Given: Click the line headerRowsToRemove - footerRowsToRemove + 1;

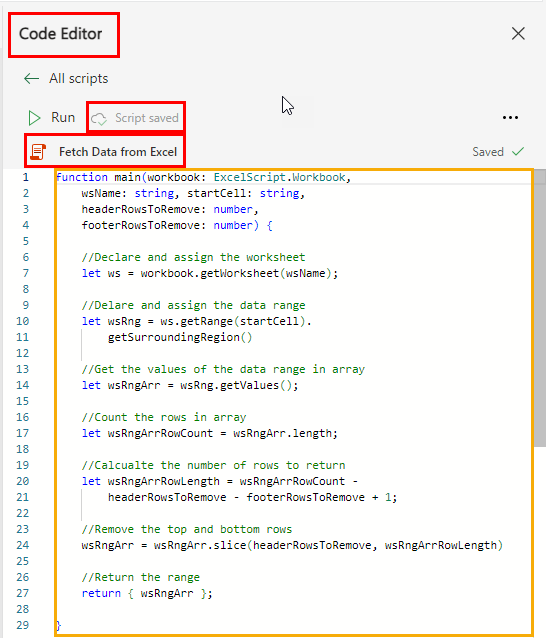Looking at the screenshot, I should tap(252, 497).
